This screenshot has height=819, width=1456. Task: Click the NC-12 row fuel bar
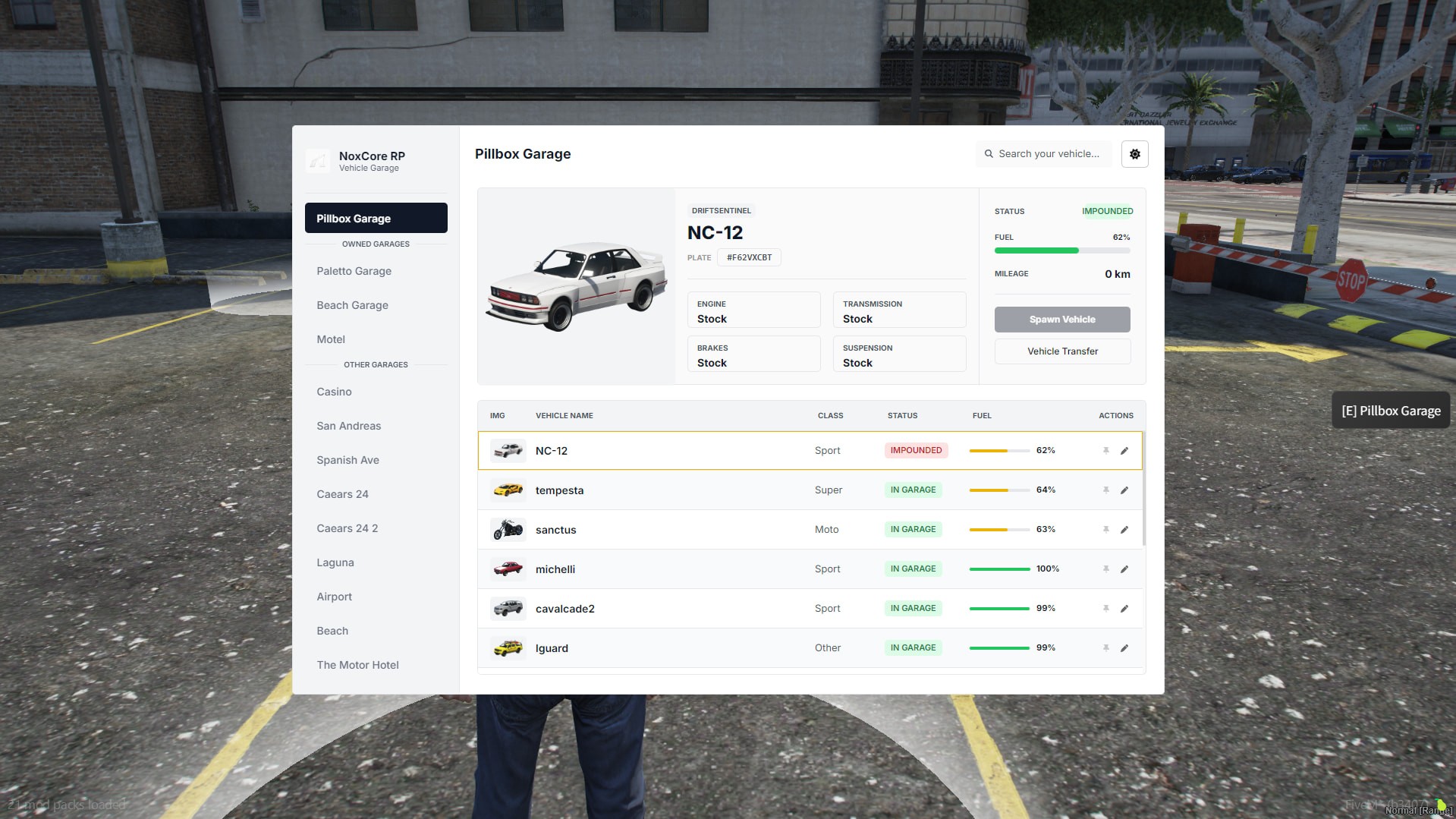(x=999, y=451)
